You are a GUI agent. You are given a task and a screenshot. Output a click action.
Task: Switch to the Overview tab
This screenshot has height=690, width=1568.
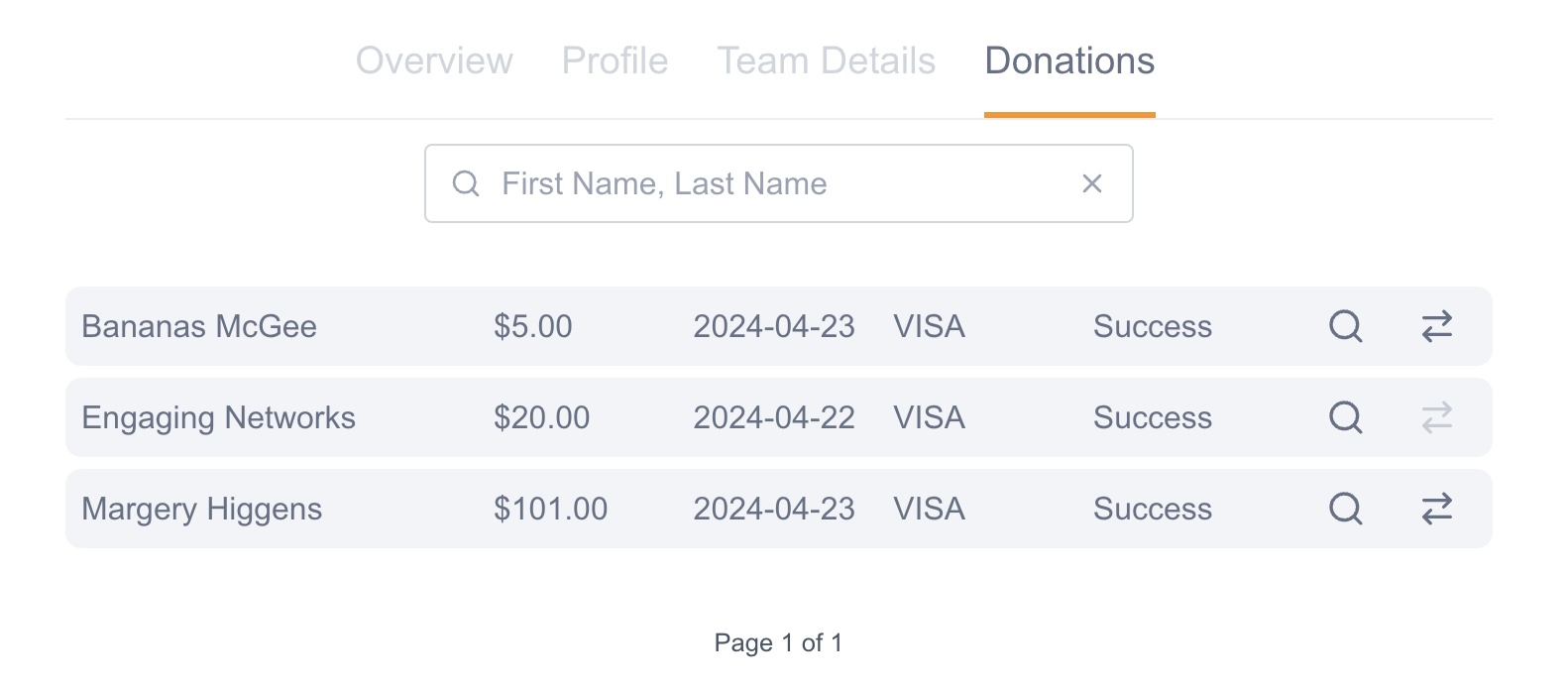(x=434, y=61)
